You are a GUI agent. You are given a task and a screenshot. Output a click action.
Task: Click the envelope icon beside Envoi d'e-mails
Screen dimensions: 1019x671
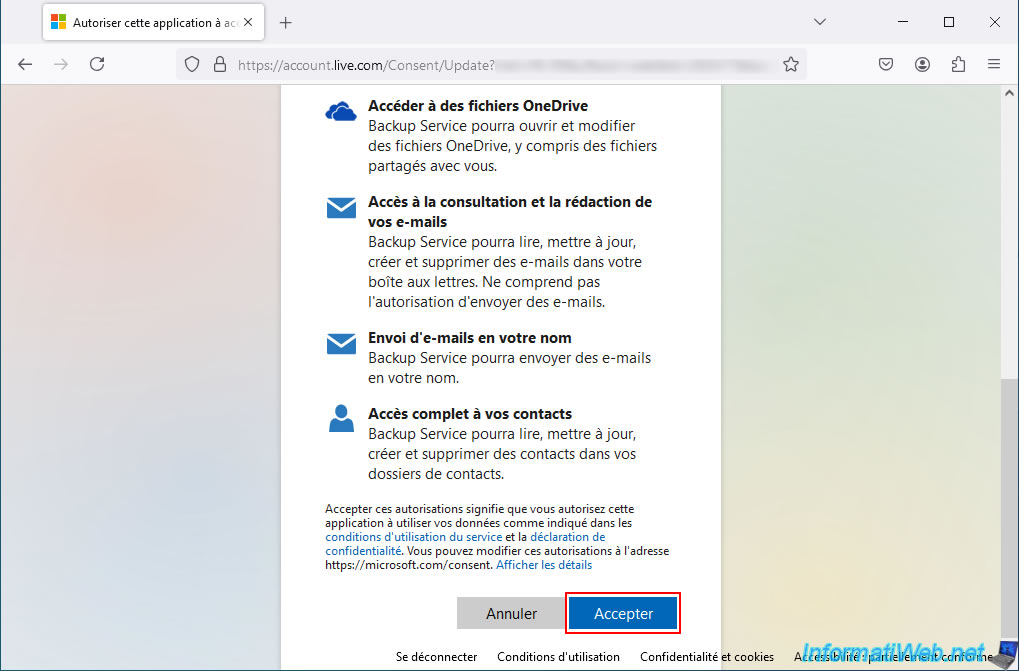click(341, 344)
